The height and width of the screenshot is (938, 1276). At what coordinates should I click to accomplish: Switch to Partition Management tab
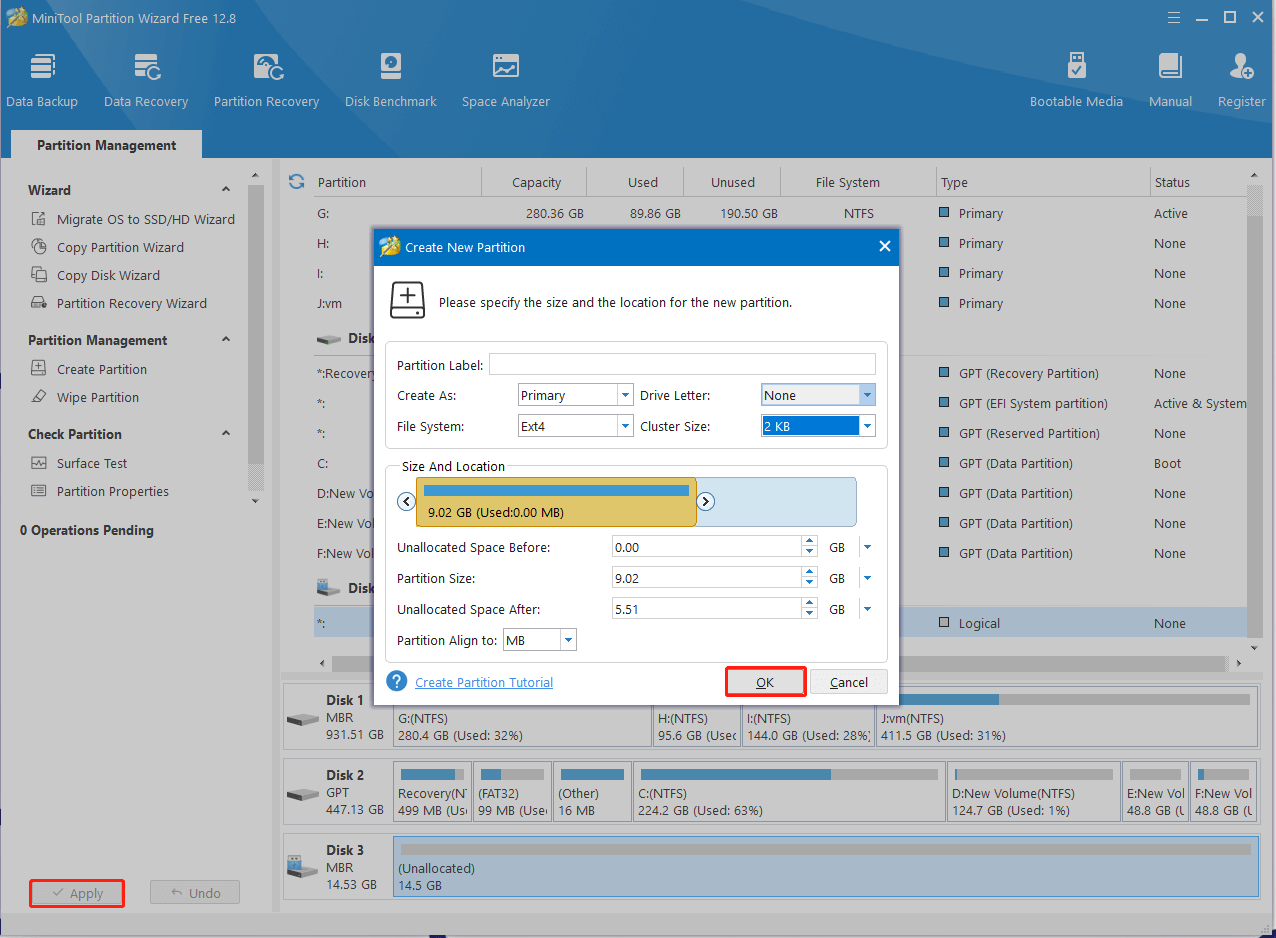[x=106, y=145]
